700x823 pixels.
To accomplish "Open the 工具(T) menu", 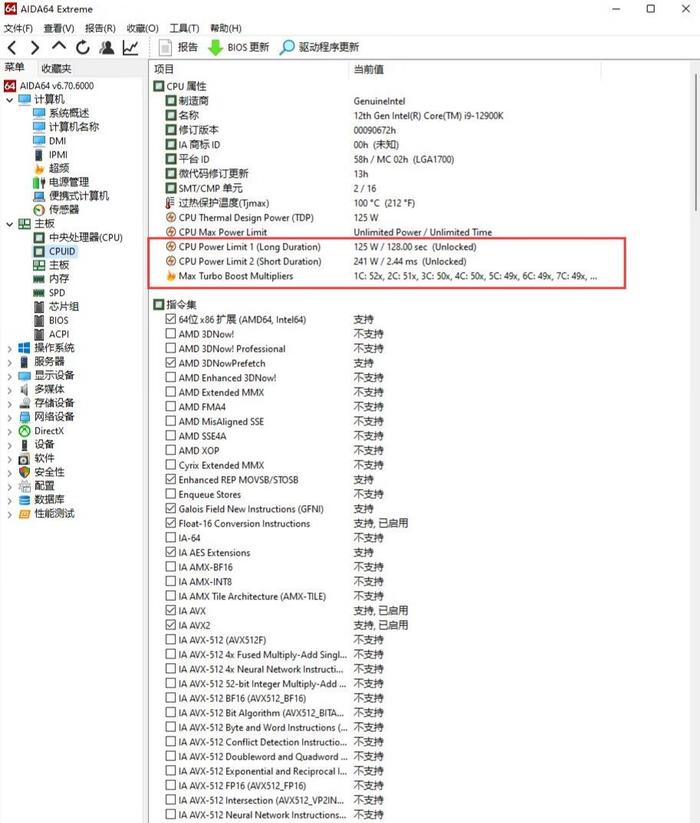I will coord(184,28).
